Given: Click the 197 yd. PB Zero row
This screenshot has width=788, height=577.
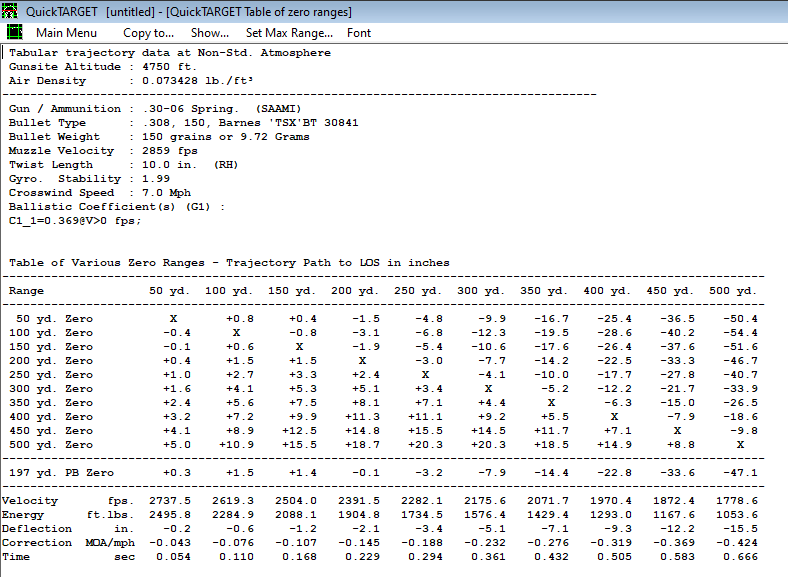Looking at the screenshot, I should (383, 472).
